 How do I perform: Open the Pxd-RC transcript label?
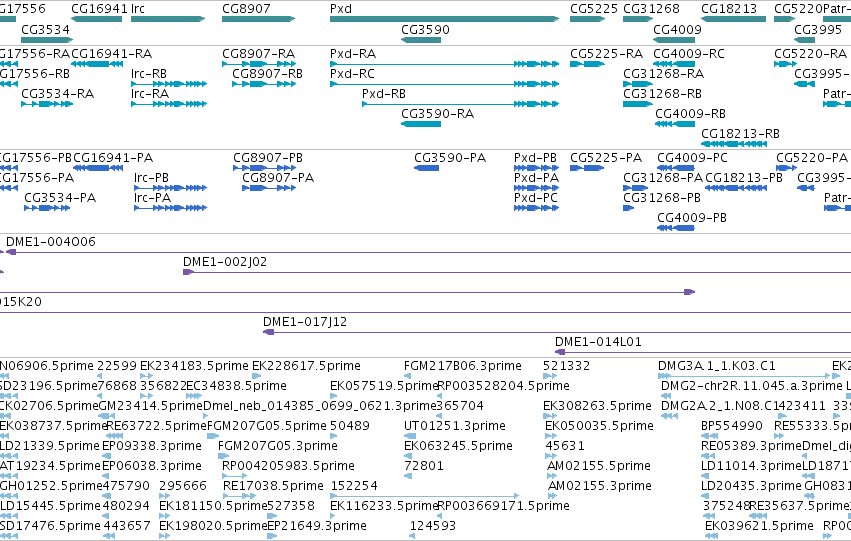[352, 74]
